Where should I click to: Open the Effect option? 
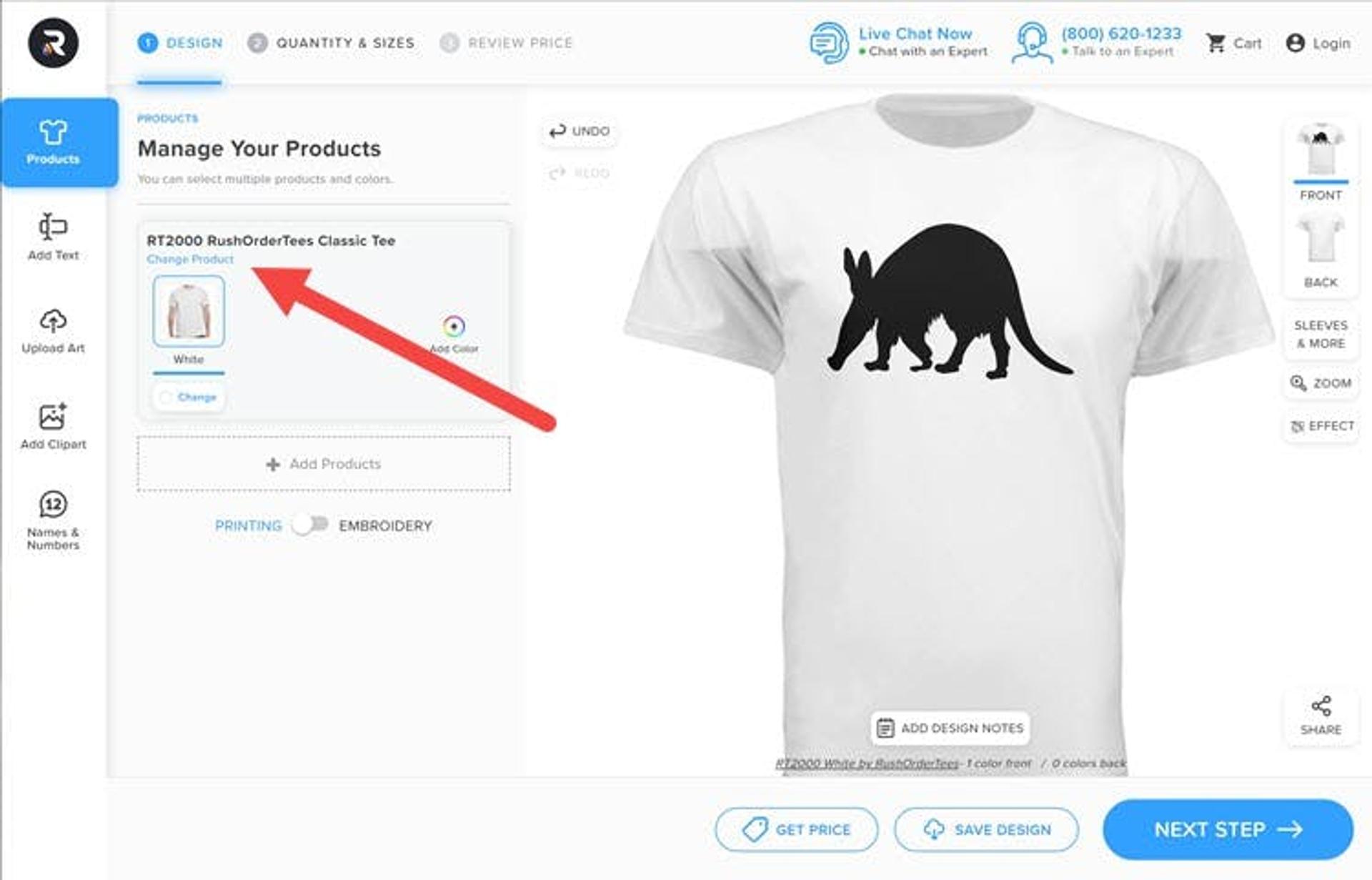(1321, 426)
